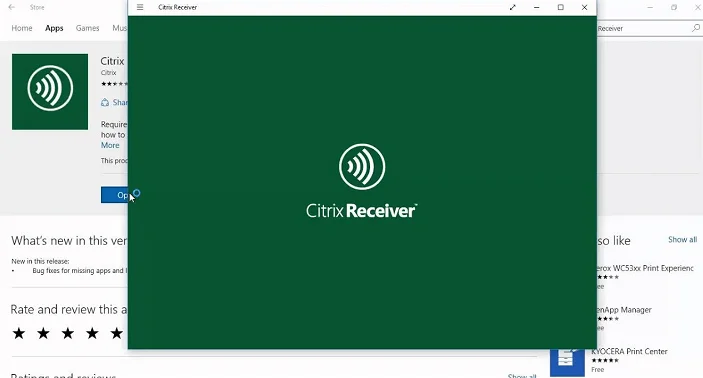Click the Citrix Receiver app tile in Store
This screenshot has width=703, height=378.
point(50,92)
